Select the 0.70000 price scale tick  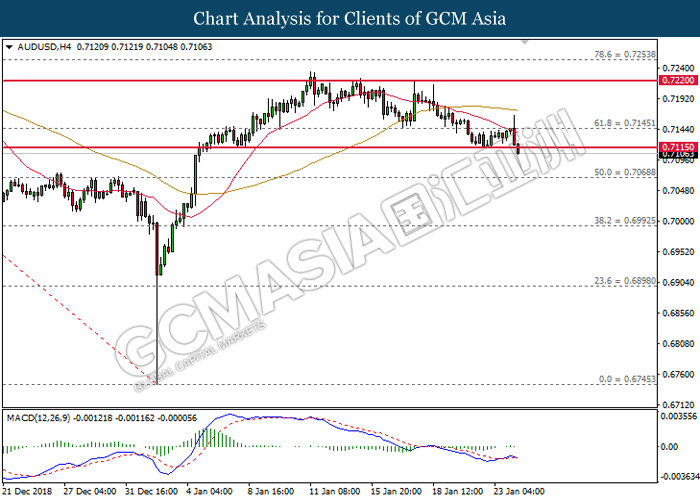(x=678, y=221)
